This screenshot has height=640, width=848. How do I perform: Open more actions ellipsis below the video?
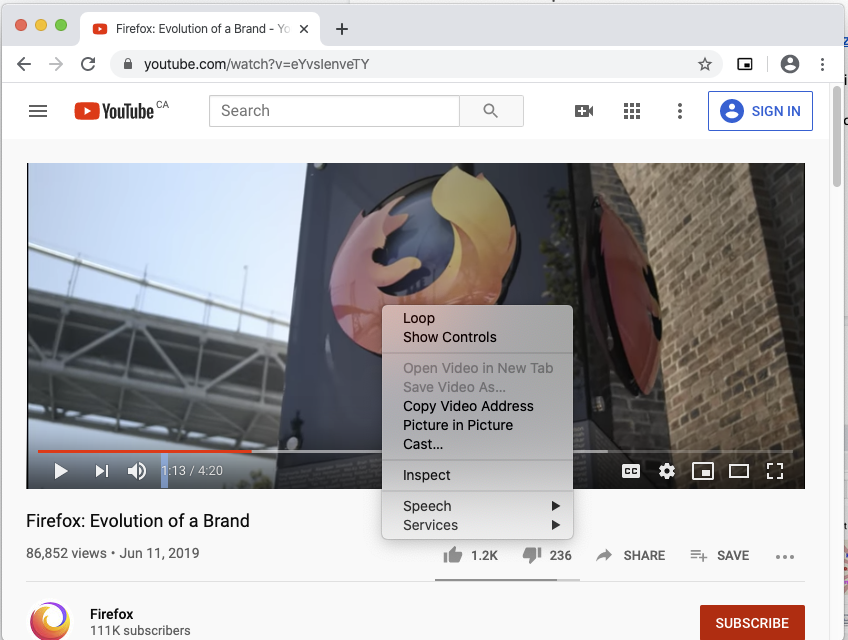[x=784, y=557]
